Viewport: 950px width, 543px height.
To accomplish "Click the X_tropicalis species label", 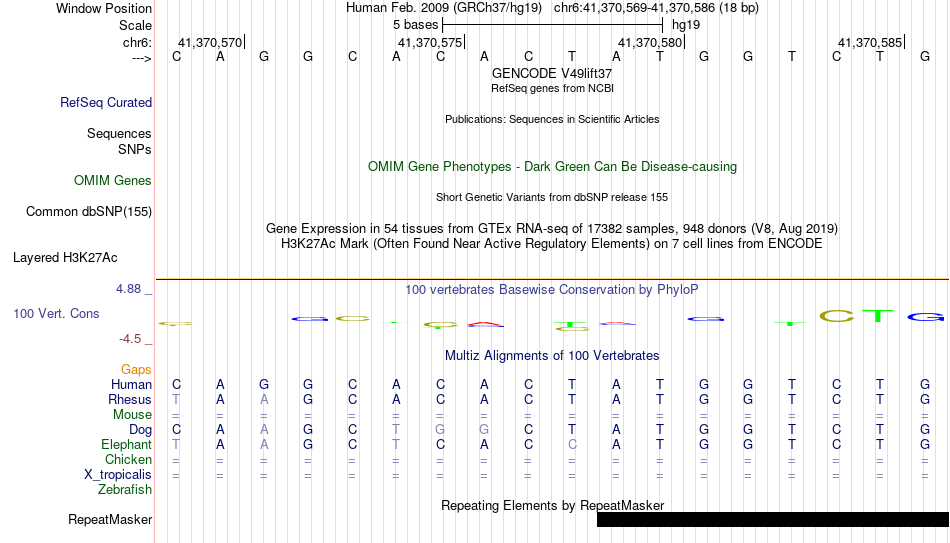I will (118, 475).
